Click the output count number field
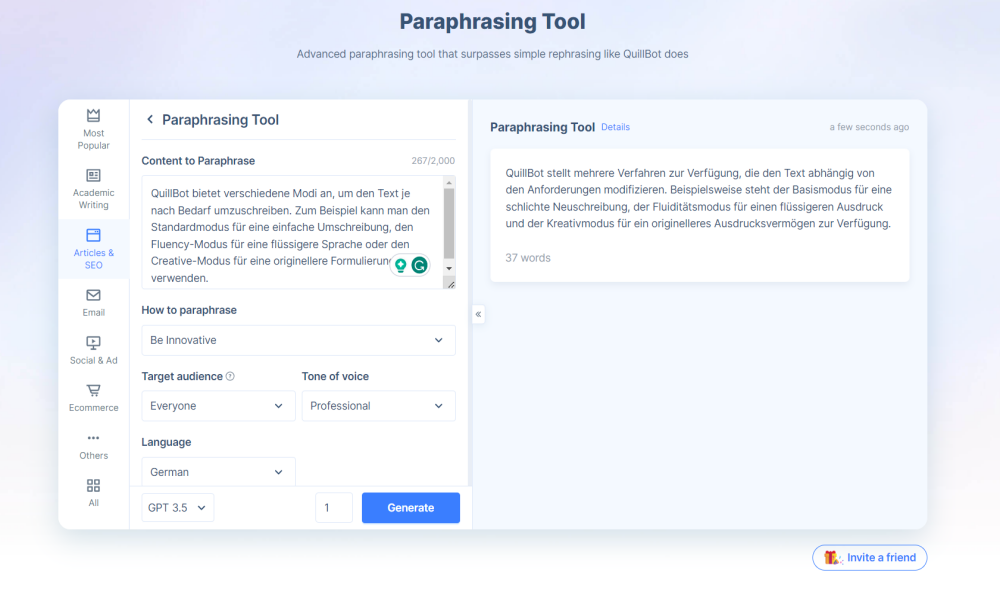 [334, 508]
